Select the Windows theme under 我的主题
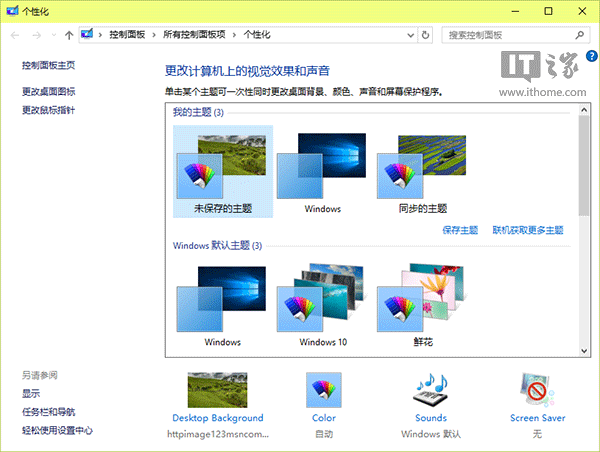Screen dimensions: 600x452 click(x=323, y=171)
